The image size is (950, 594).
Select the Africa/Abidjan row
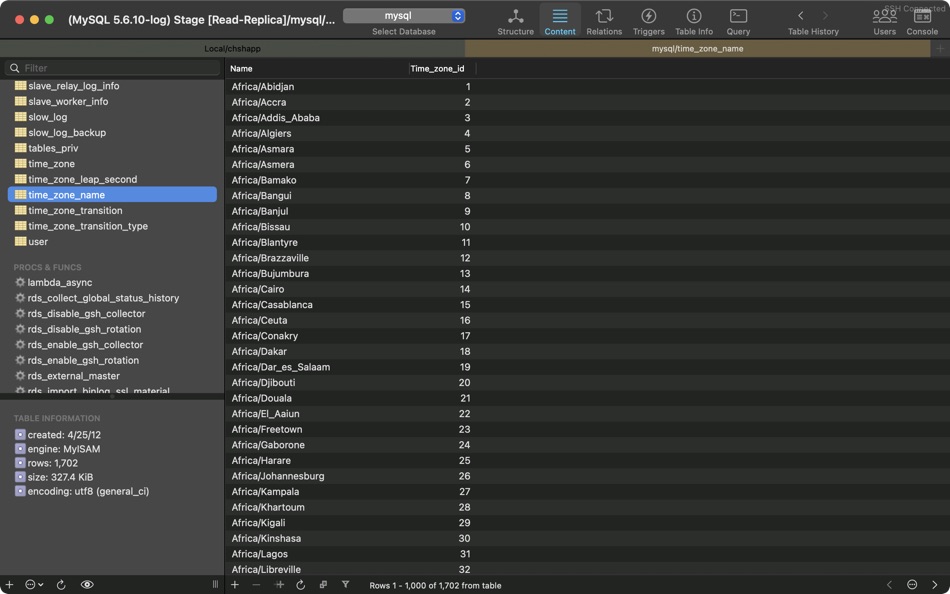587,87
